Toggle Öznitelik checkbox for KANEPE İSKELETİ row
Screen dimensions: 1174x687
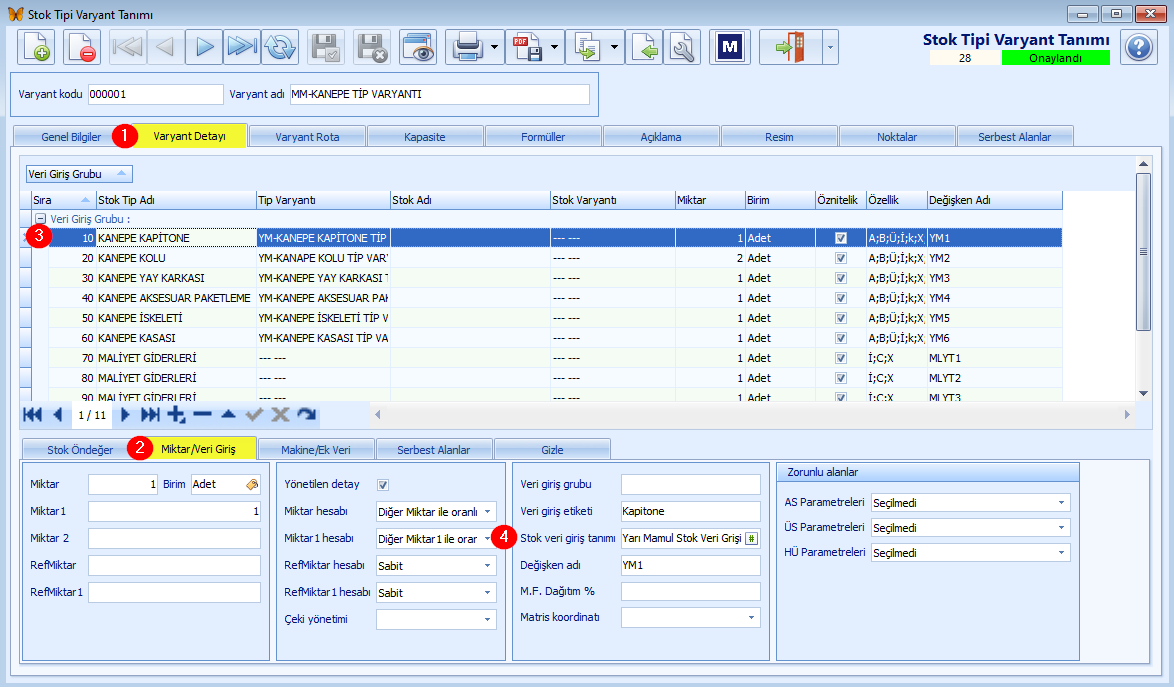841,318
